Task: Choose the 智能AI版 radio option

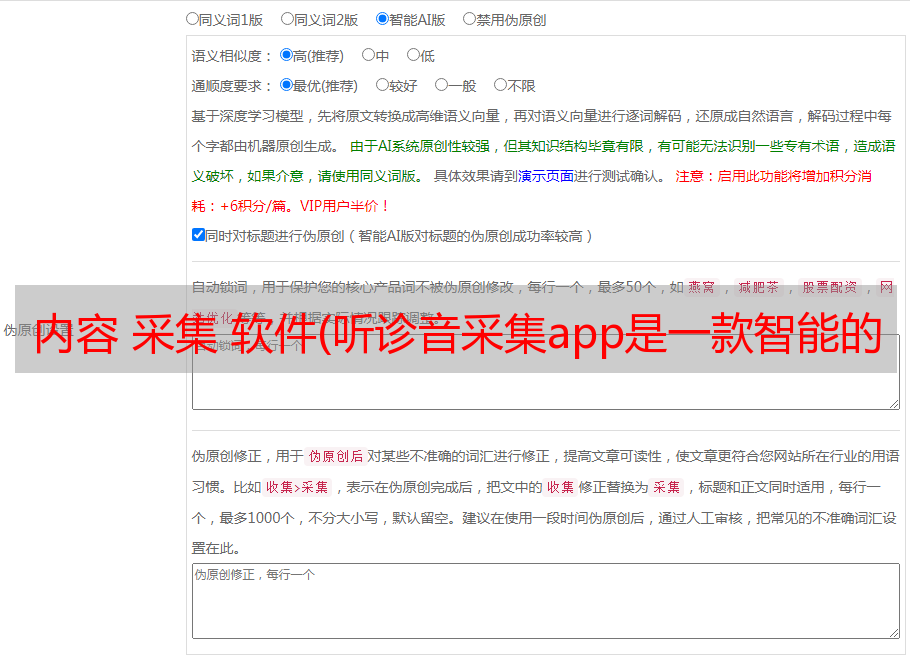Action: point(382,19)
